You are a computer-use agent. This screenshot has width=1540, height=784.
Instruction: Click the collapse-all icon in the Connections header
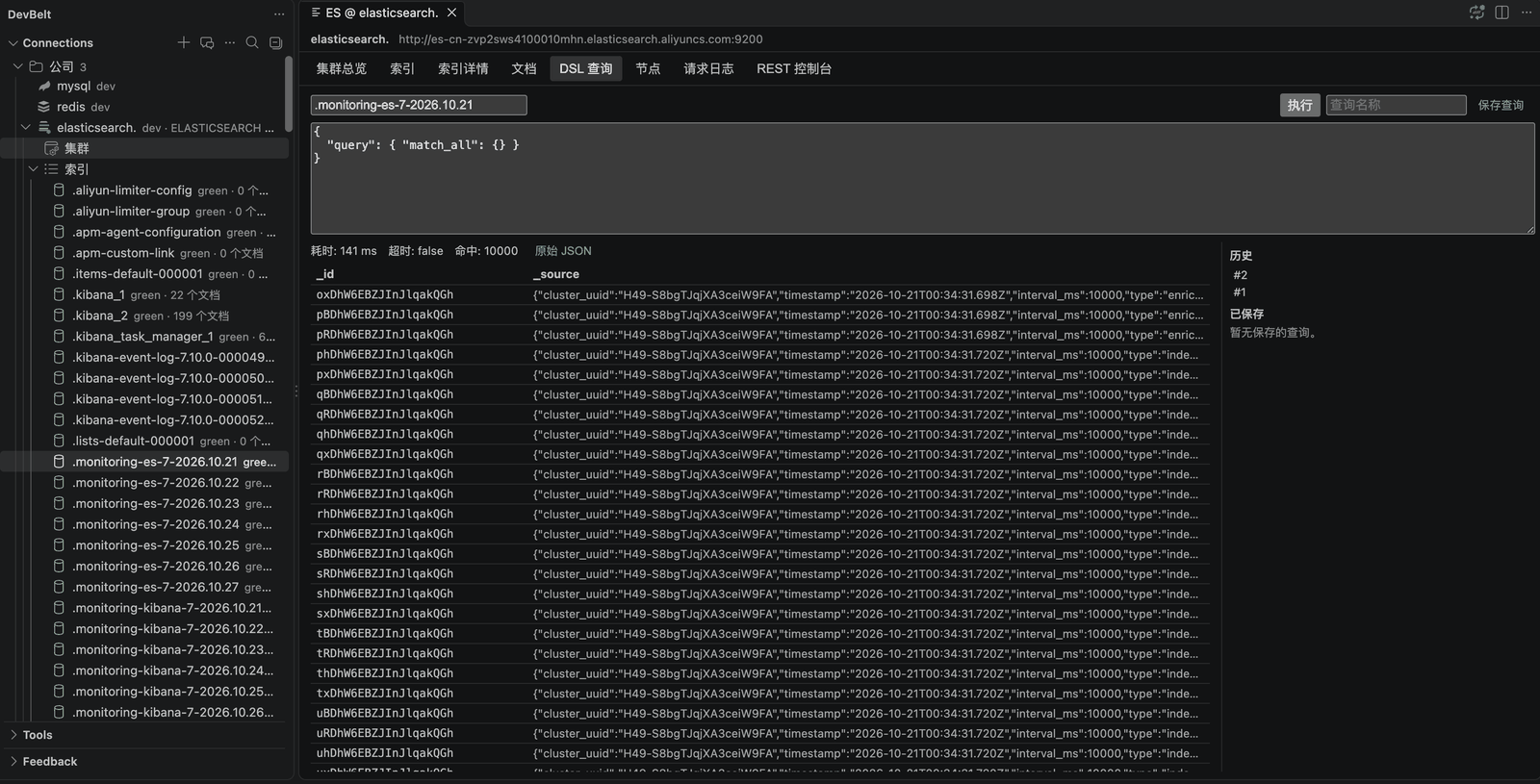pos(275,42)
